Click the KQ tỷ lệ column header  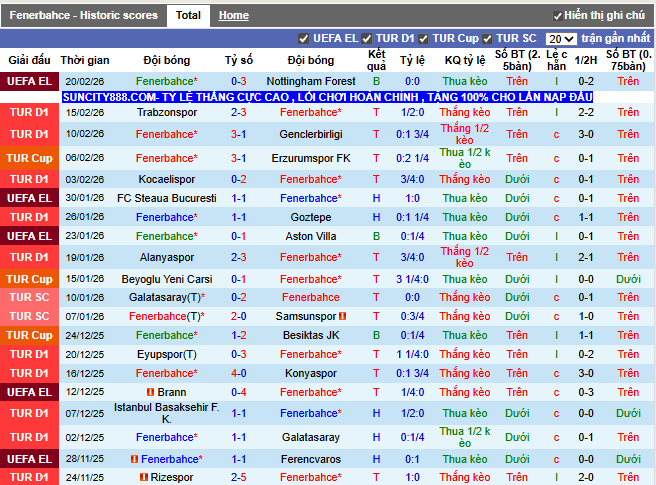click(465, 60)
